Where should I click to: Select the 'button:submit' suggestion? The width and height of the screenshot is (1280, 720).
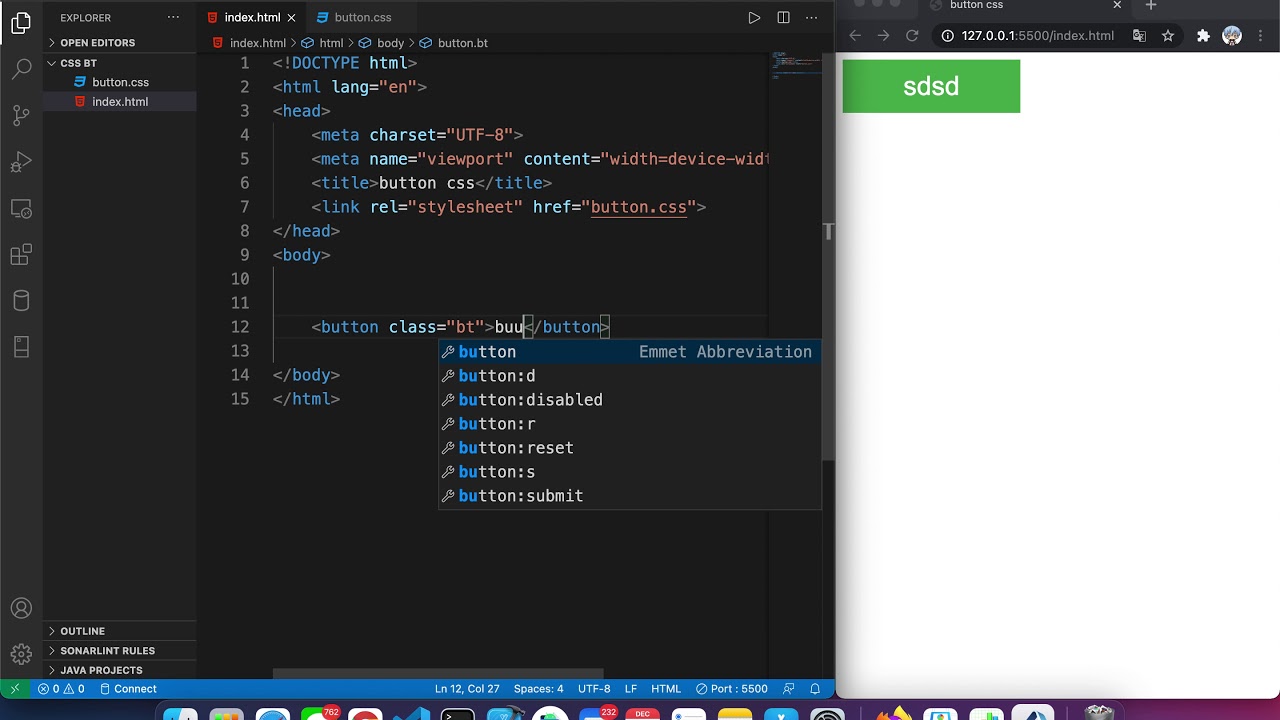[630, 496]
